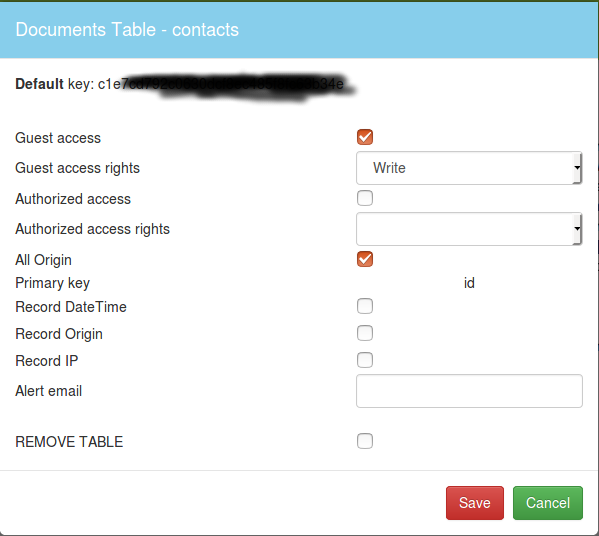This screenshot has width=599, height=536.
Task: Enable Record DateTime checkbox
Action: tap(365, 306)
